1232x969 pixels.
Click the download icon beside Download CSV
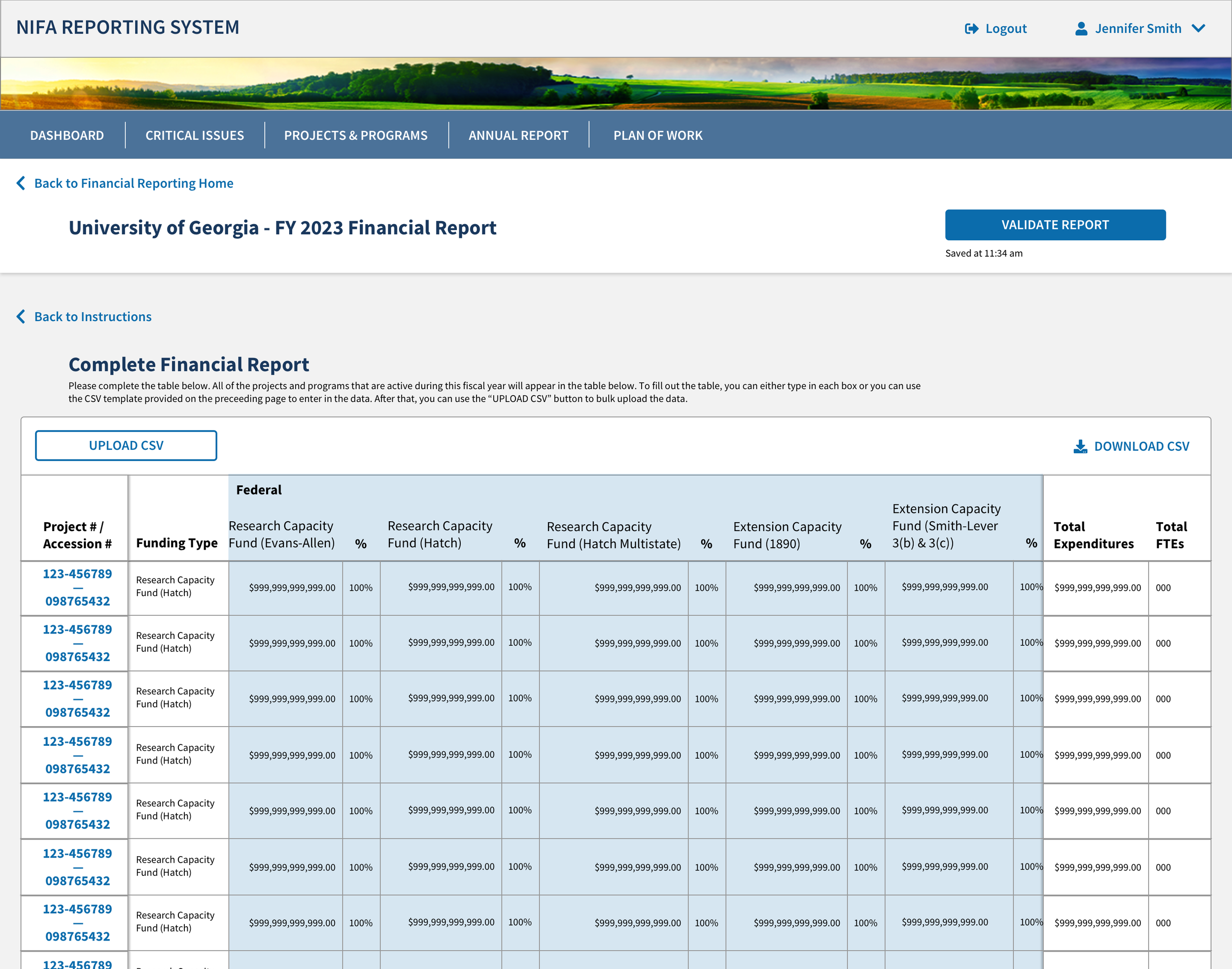click(1080, 446)
